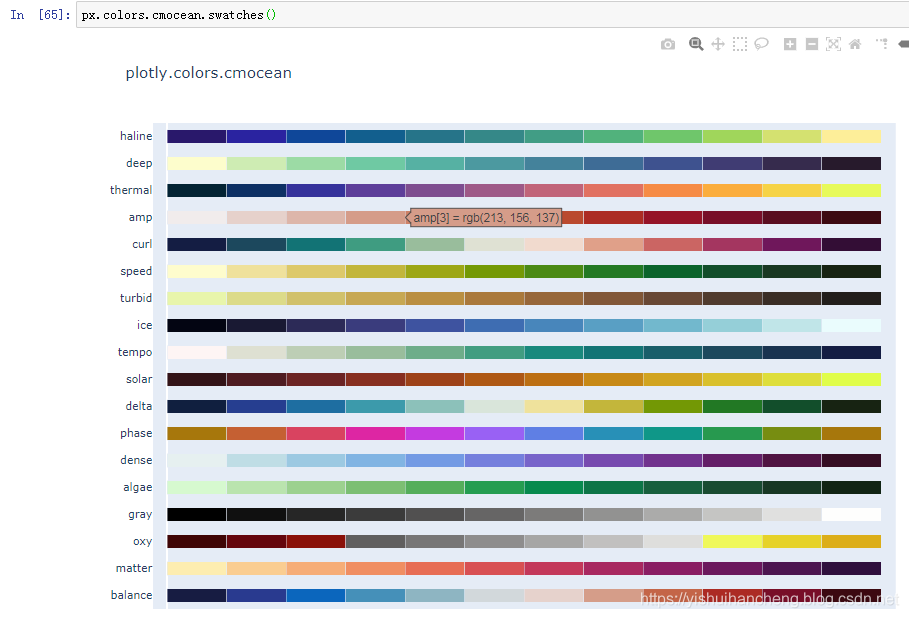Click the first dark red oxy swatch
909x618 pixels.
pyautogui.click(x=197, y=541)
